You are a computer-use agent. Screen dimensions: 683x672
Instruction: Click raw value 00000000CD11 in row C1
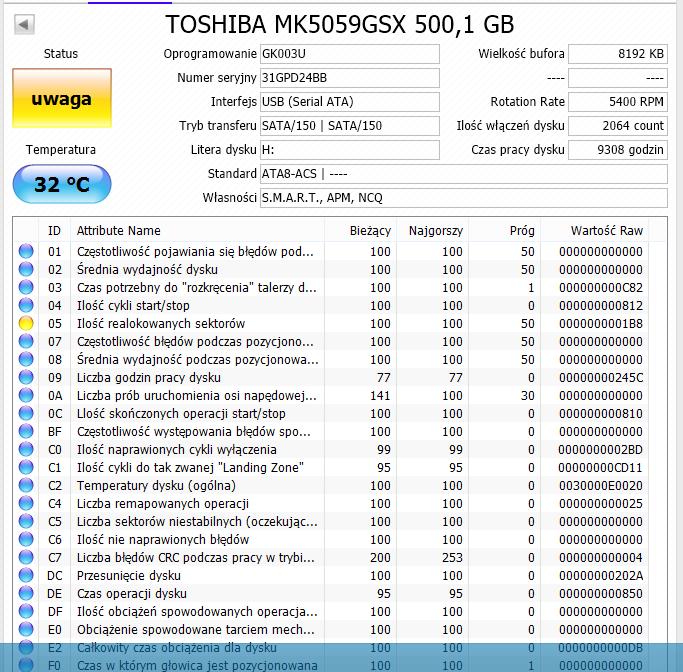click(601, 468)
